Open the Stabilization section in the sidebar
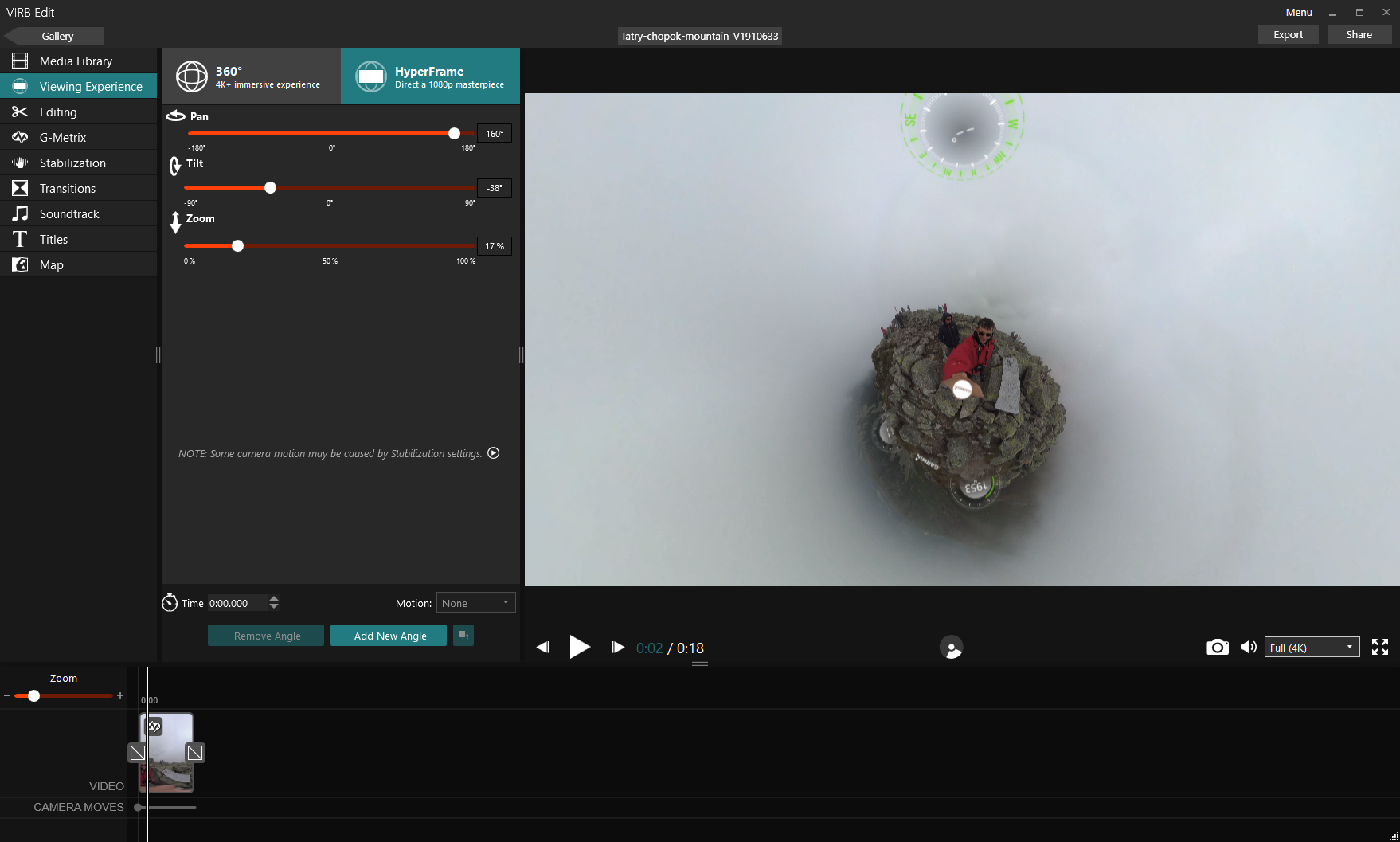1400x842 pixels. [x=79, y=163]
